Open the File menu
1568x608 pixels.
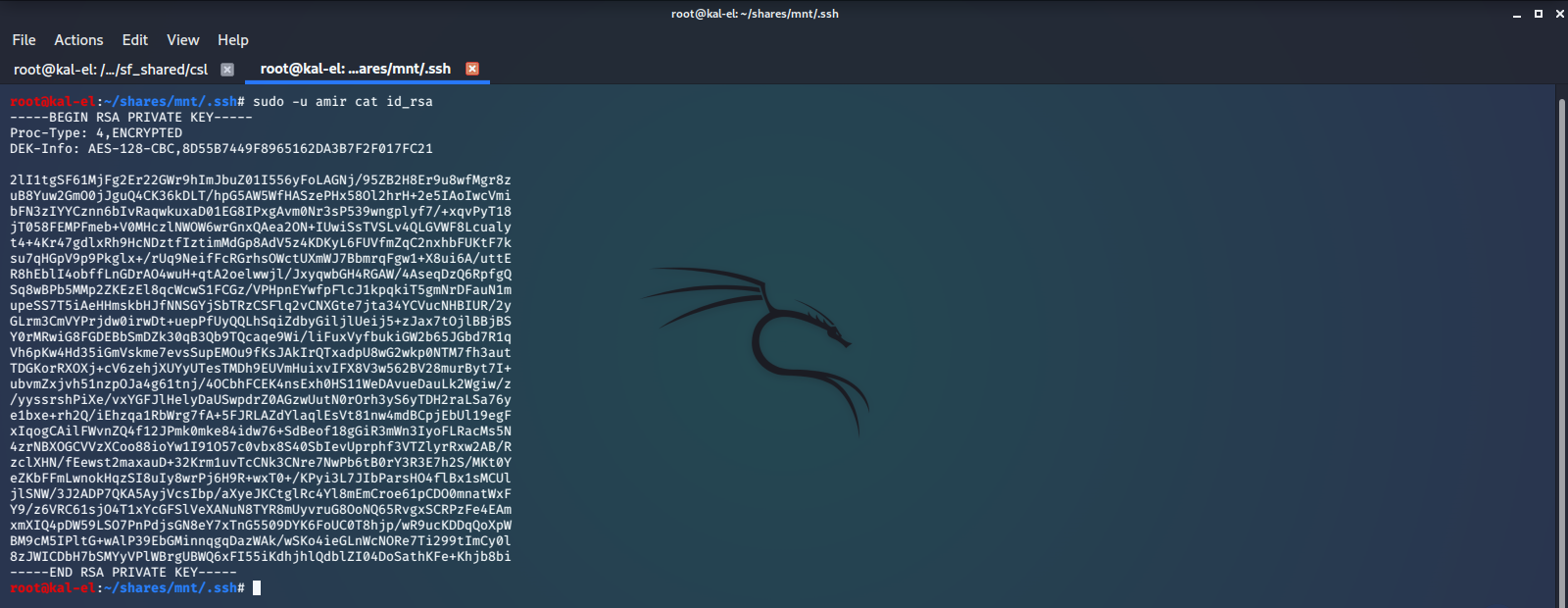[24, 40]
